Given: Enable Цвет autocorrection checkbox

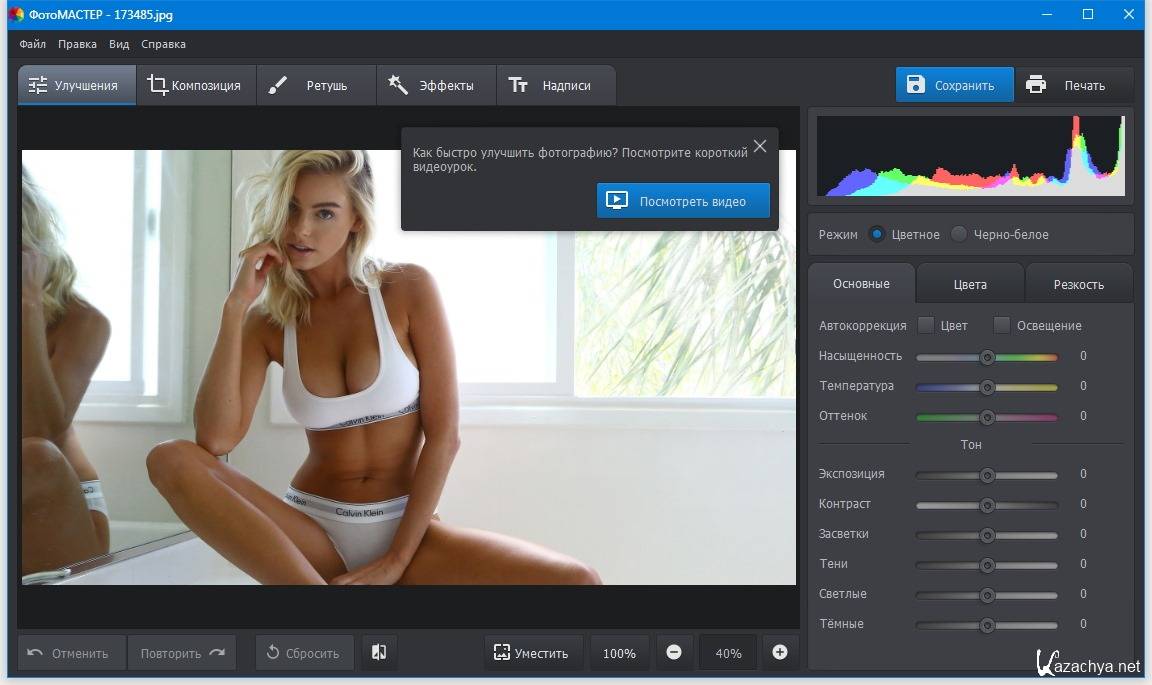Looking at the screenshot, I should (926, 325).
